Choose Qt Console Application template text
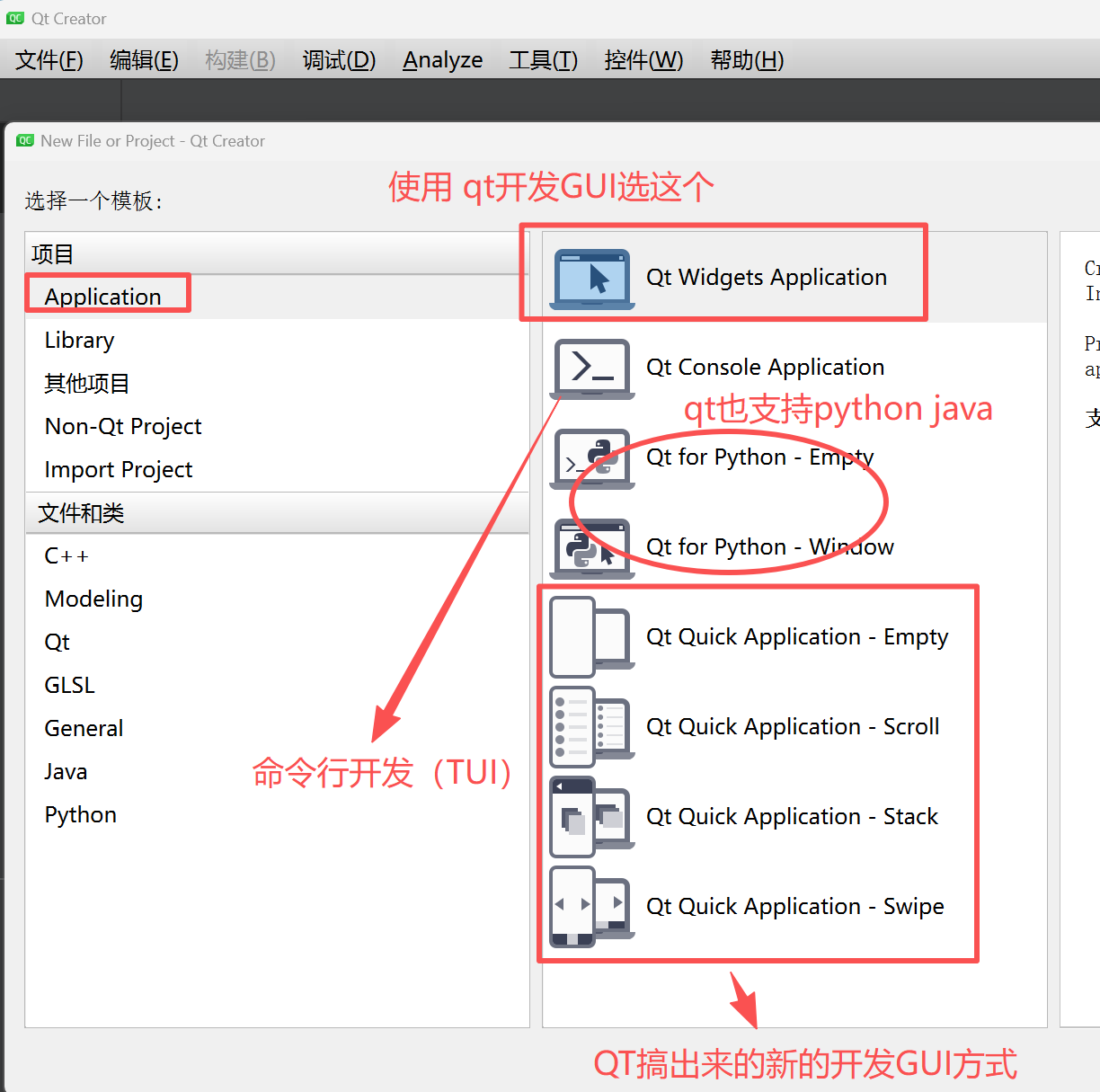Screen dimensions: 1100x1092 pyautogui.click(x=766, y=367)
